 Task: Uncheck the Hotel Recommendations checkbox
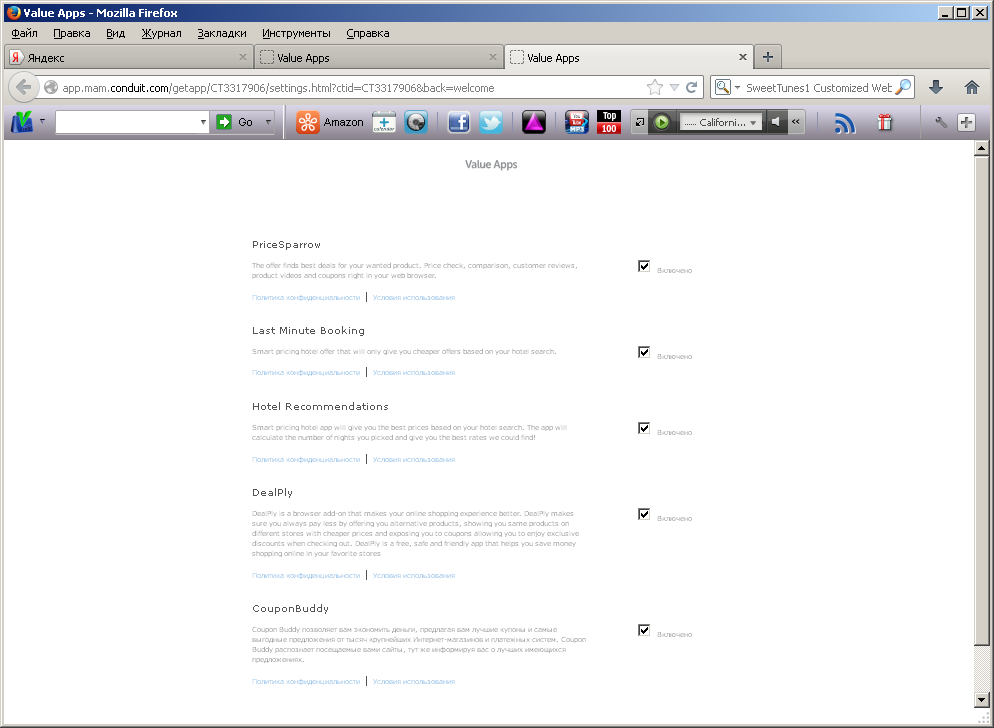tap(644, 428)
